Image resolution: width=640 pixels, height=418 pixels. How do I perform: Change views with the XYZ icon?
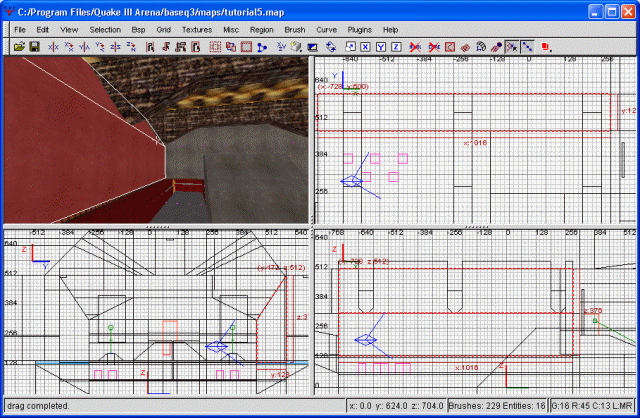point(281,47)
